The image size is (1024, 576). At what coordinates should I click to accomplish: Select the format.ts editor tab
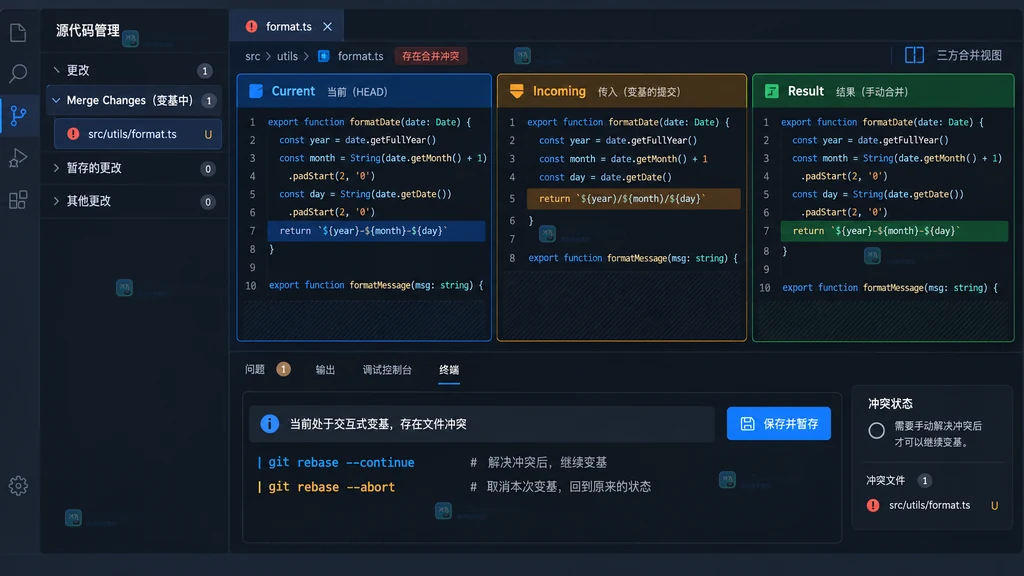(x=287, y=27)
